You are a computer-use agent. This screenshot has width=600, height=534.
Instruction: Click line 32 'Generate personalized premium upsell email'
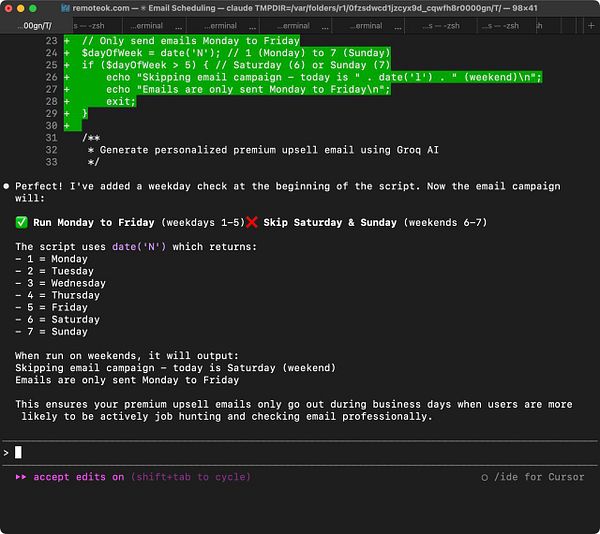tap(269, 150)
